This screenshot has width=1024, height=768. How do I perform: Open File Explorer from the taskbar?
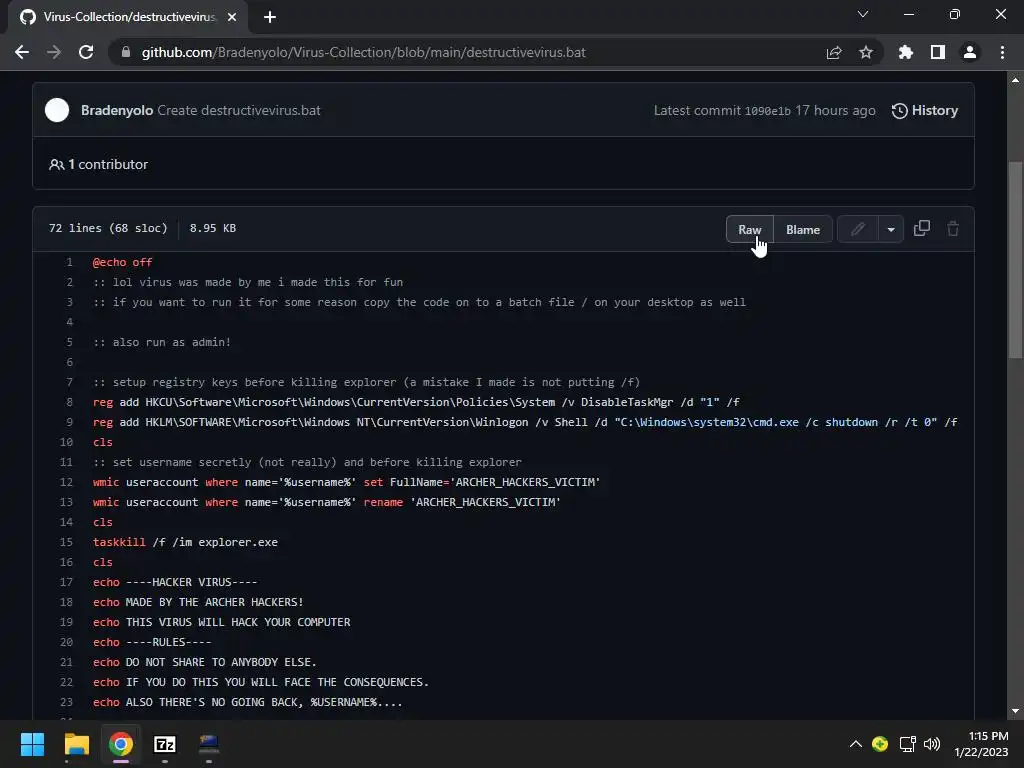coord(76,744)
